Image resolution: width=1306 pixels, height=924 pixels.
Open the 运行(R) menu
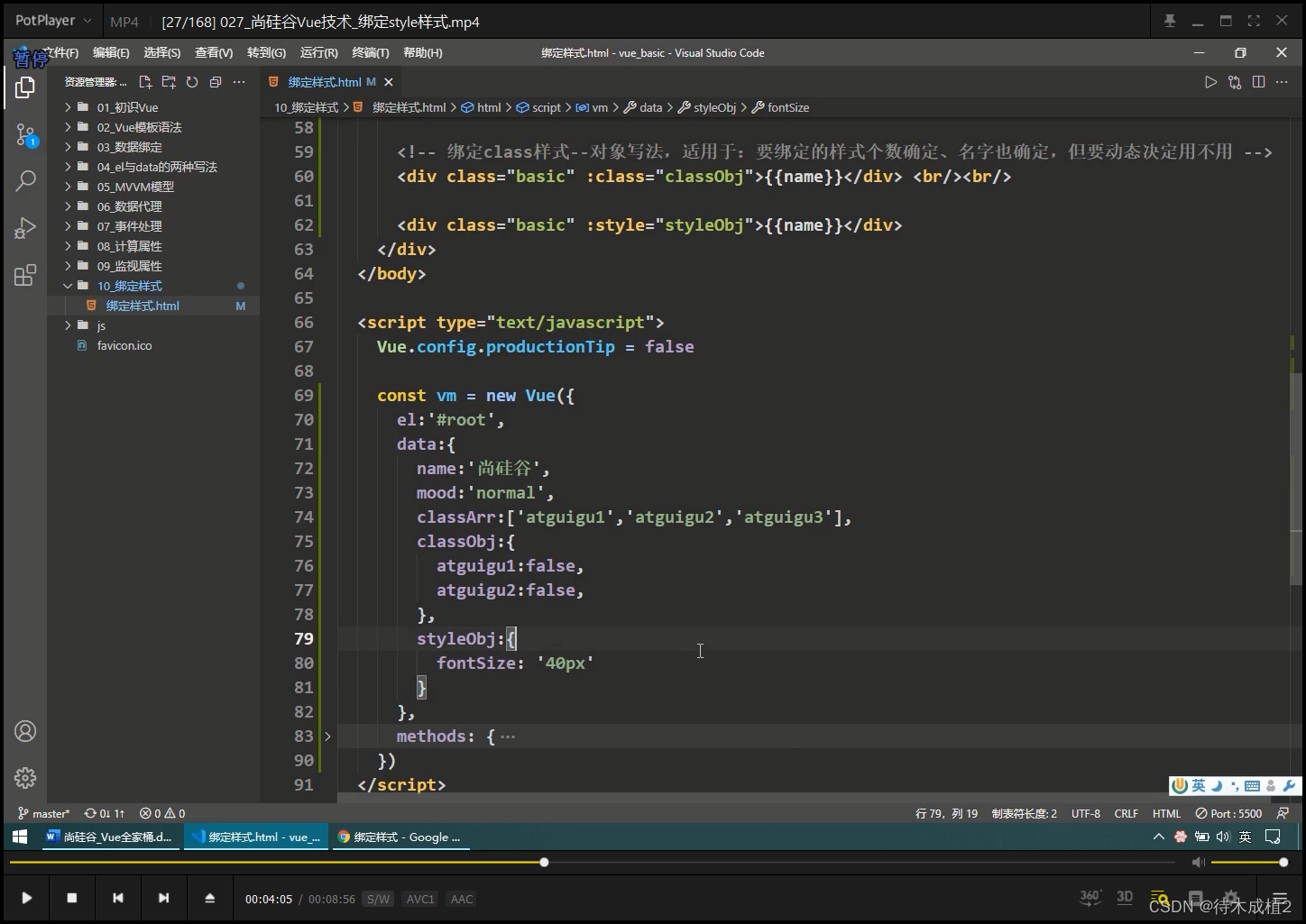(318, 53)
